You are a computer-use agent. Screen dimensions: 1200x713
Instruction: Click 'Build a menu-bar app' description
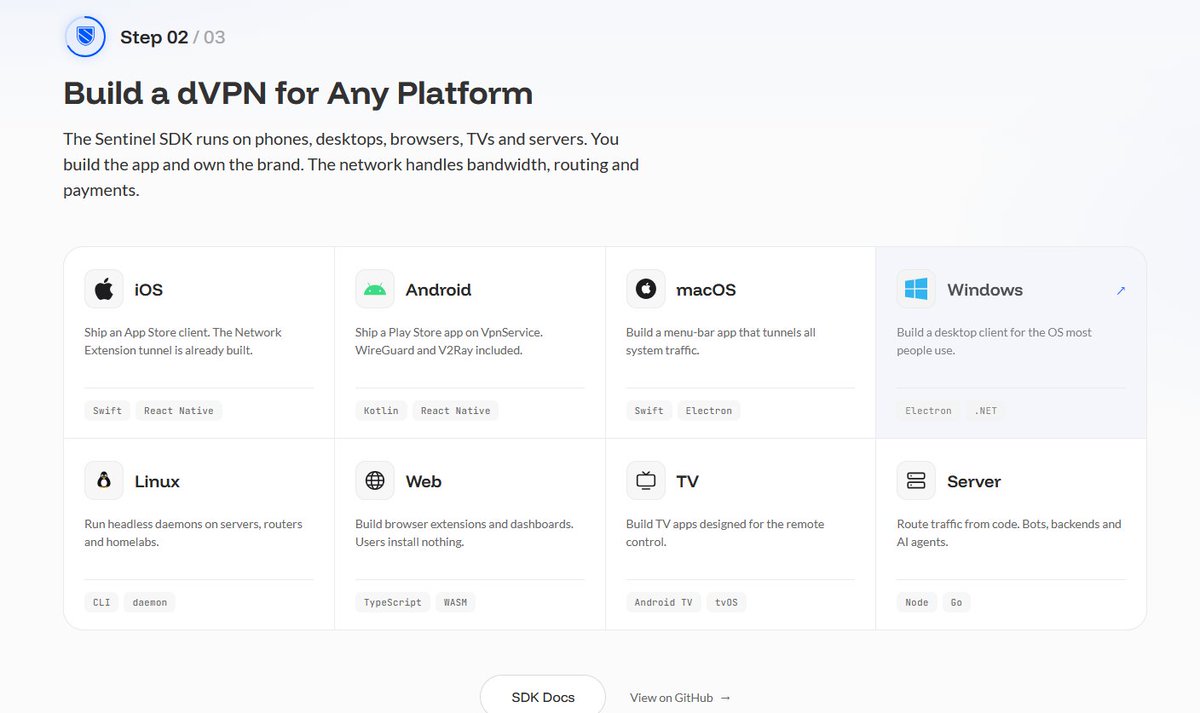pos(721,341)
